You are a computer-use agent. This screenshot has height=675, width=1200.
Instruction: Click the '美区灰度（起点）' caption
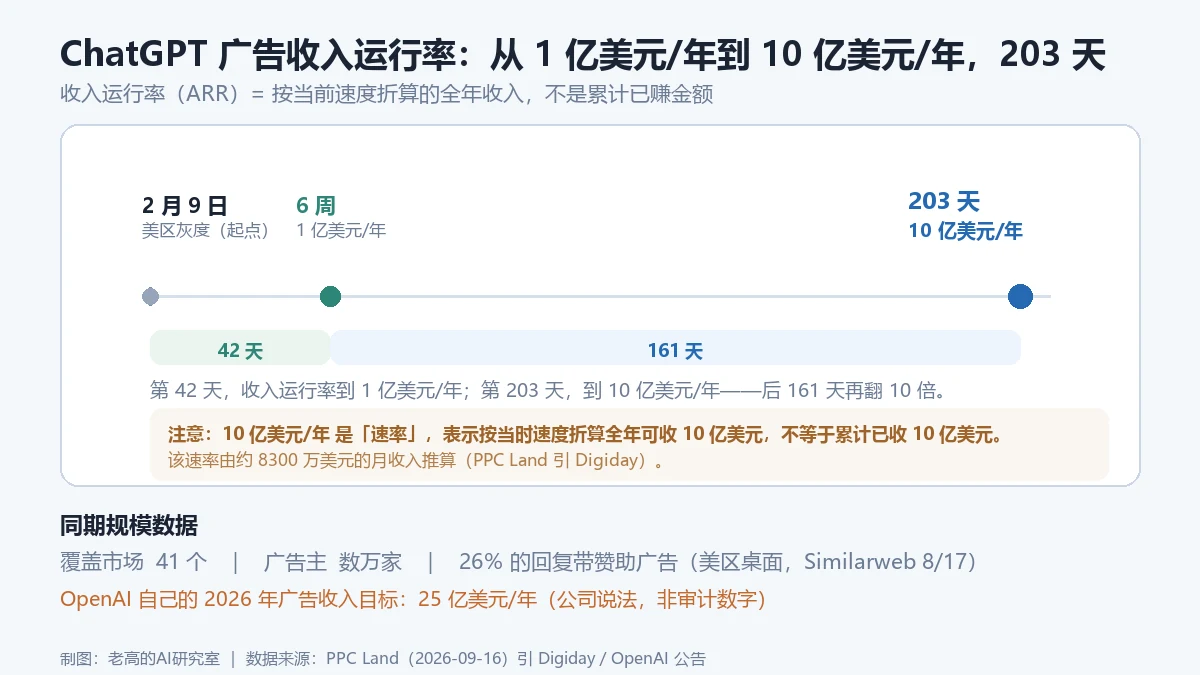point(206,231)
